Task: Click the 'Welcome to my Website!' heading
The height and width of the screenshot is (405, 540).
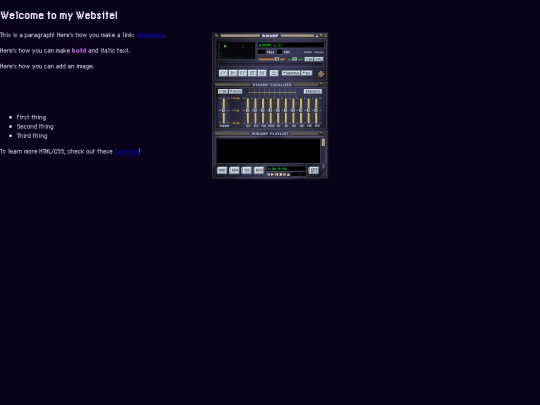Action: (59, 15)
